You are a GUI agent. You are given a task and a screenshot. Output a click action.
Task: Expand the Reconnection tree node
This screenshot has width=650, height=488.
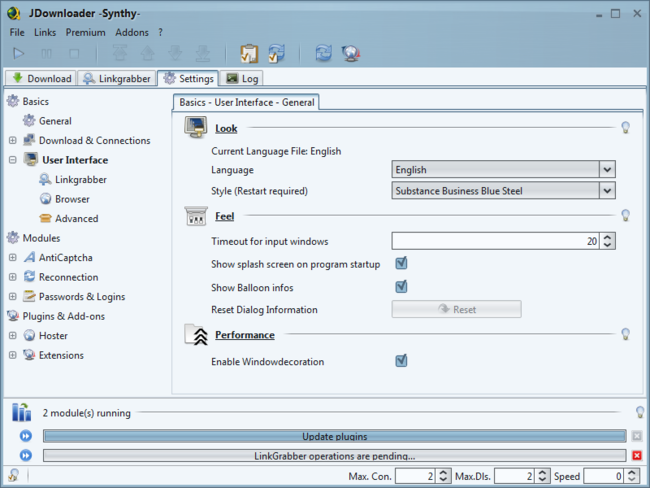[x=13, y=277]
